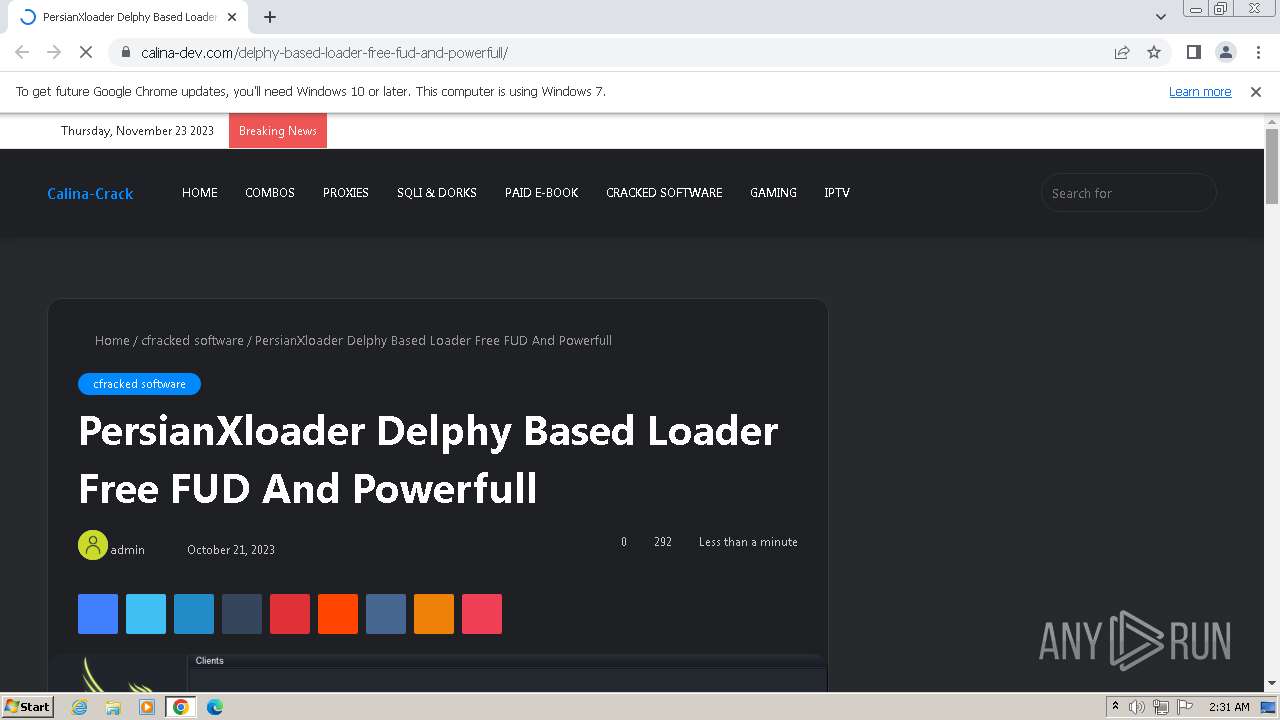Click the vertical page scrollbar thumb

click(x=1272, y=165)
